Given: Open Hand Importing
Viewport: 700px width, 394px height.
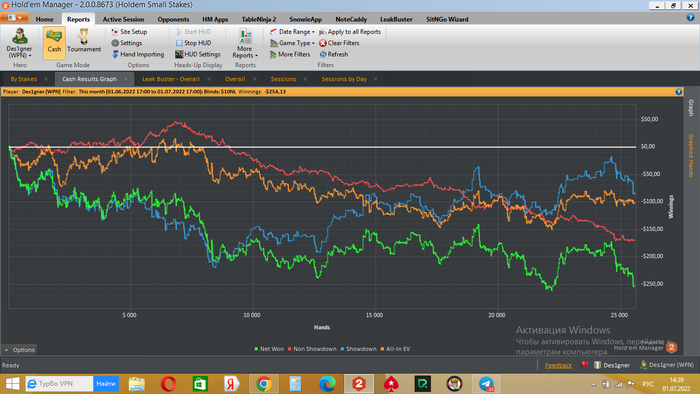Looking at the screenshot, I should [x=138, y=54].
